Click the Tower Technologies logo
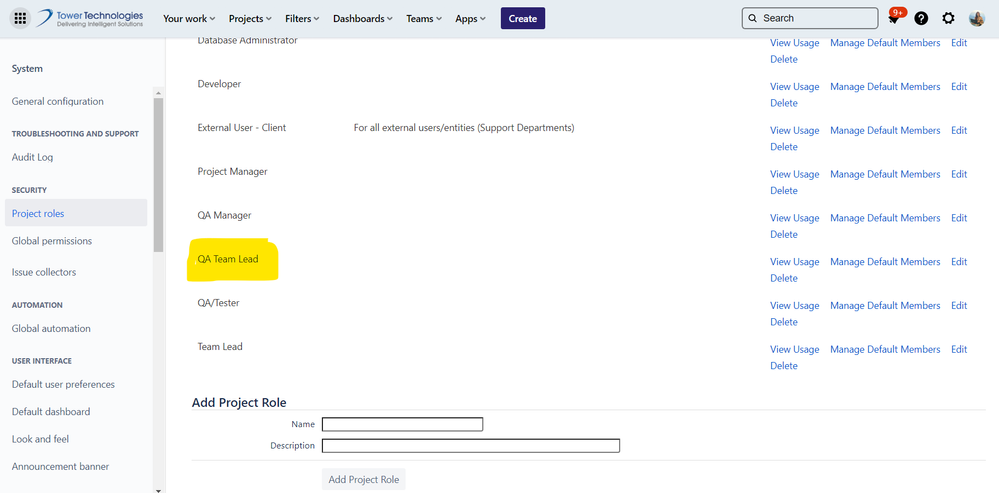The height and width of the screenshot is (493, 999). pos(89,18)
